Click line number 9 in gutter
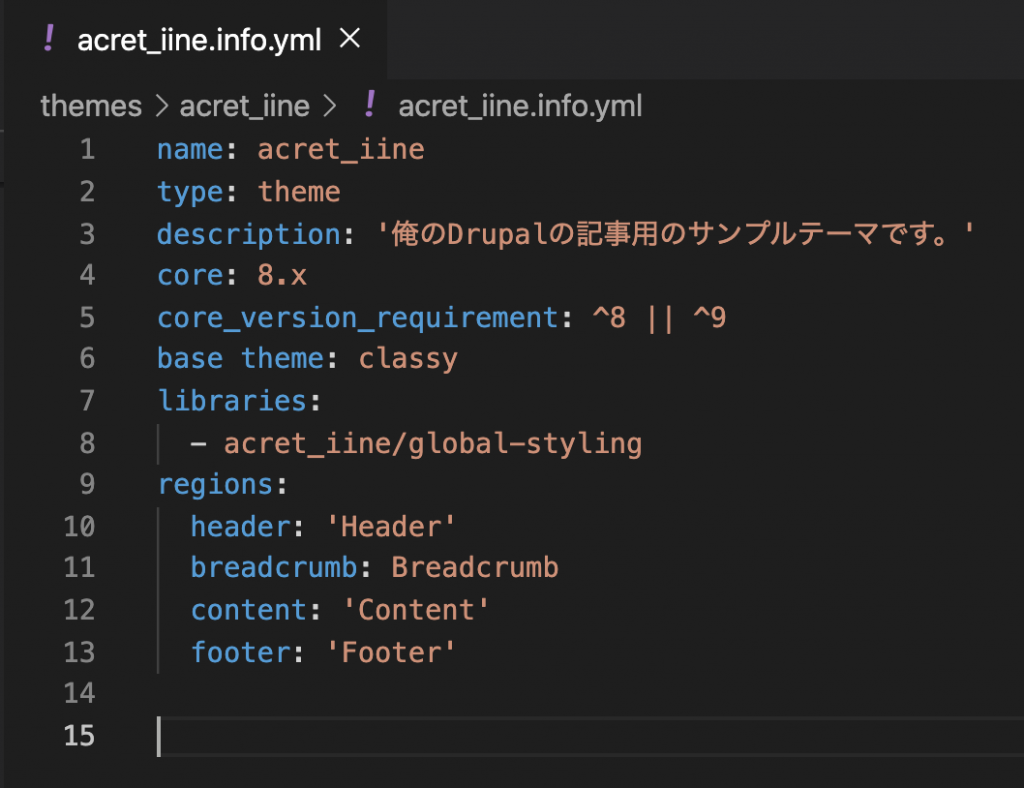The width and height of the screenshot is (1024, 788). click(x=88, y=484)
